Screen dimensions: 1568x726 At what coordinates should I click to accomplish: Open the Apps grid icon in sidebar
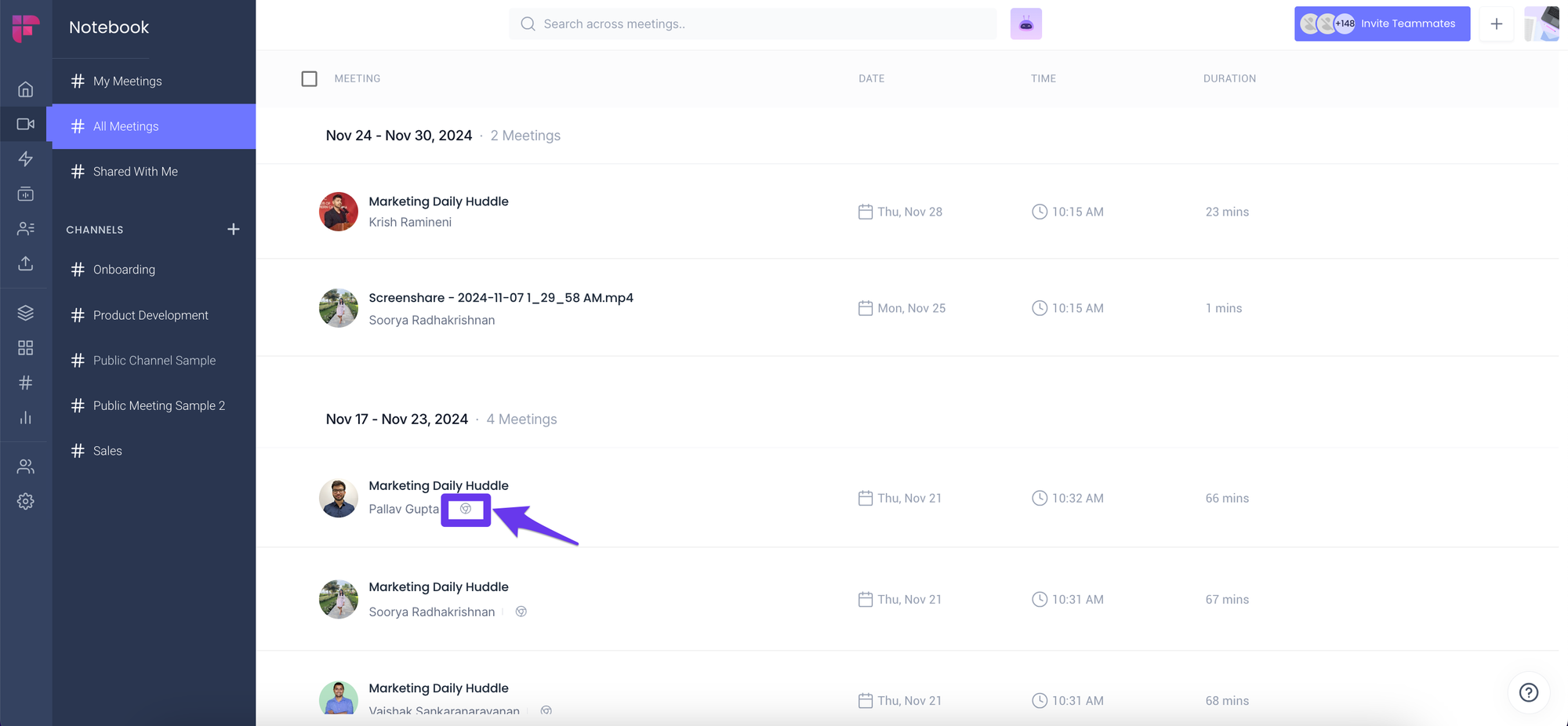pos(26,347)
